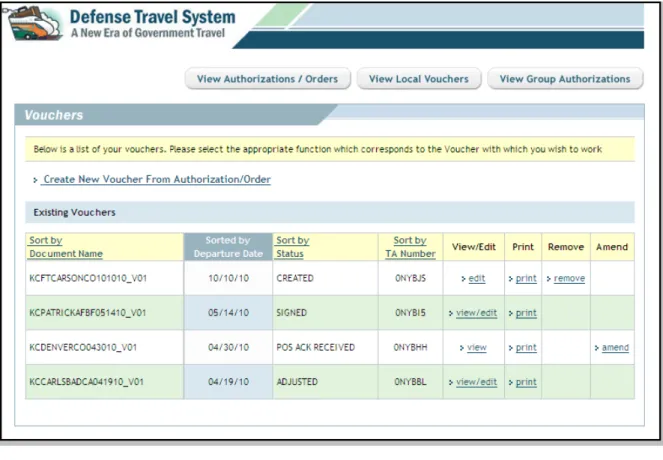The width and height of the screenshot is (663, 460).
Task: View/edit the KCCARLSBADCA041910_V01 voucher
Action: [477, 382]
